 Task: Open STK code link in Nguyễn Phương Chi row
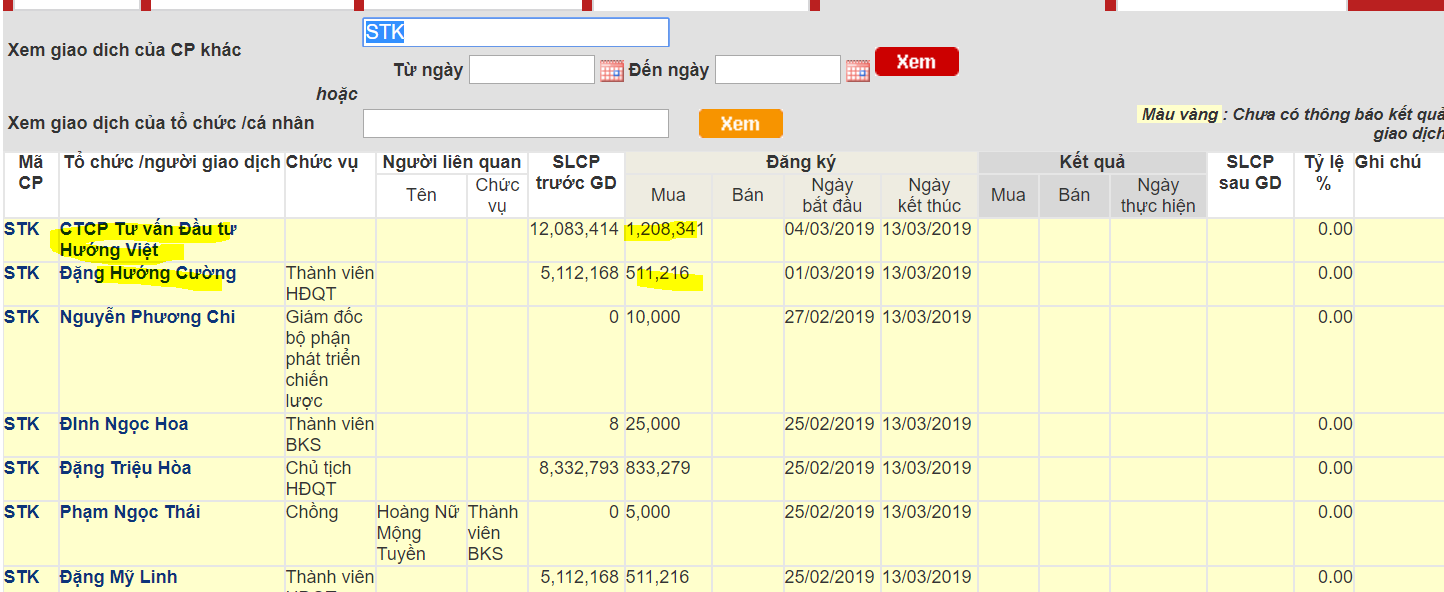point(22,317)
